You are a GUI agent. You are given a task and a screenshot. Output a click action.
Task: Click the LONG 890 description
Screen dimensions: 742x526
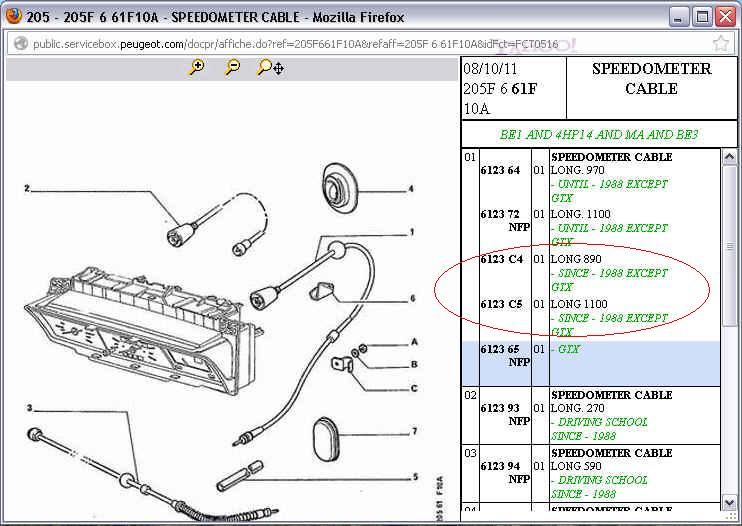(x=576, y=259)
